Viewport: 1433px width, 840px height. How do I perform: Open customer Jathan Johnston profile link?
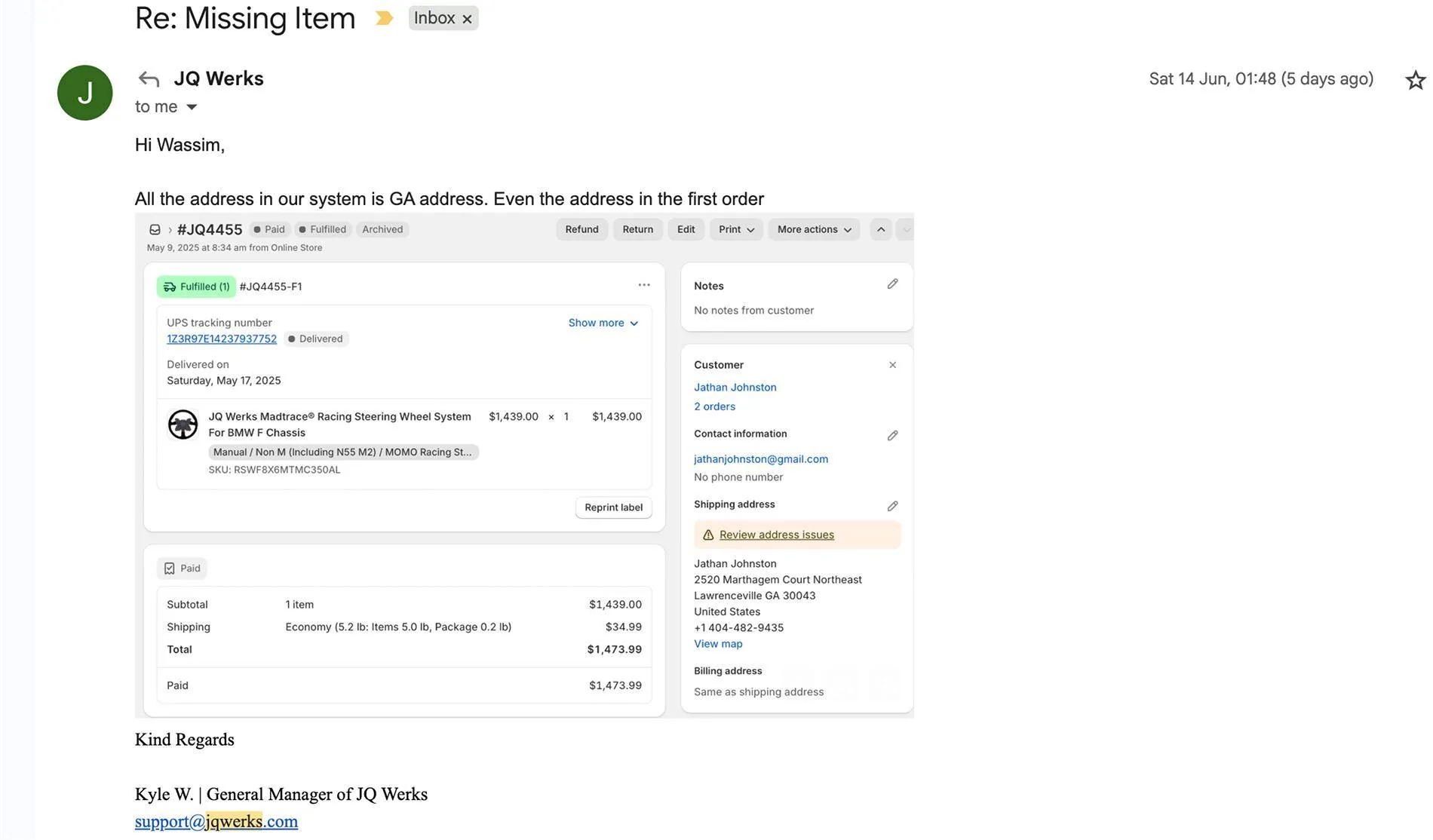735,388
